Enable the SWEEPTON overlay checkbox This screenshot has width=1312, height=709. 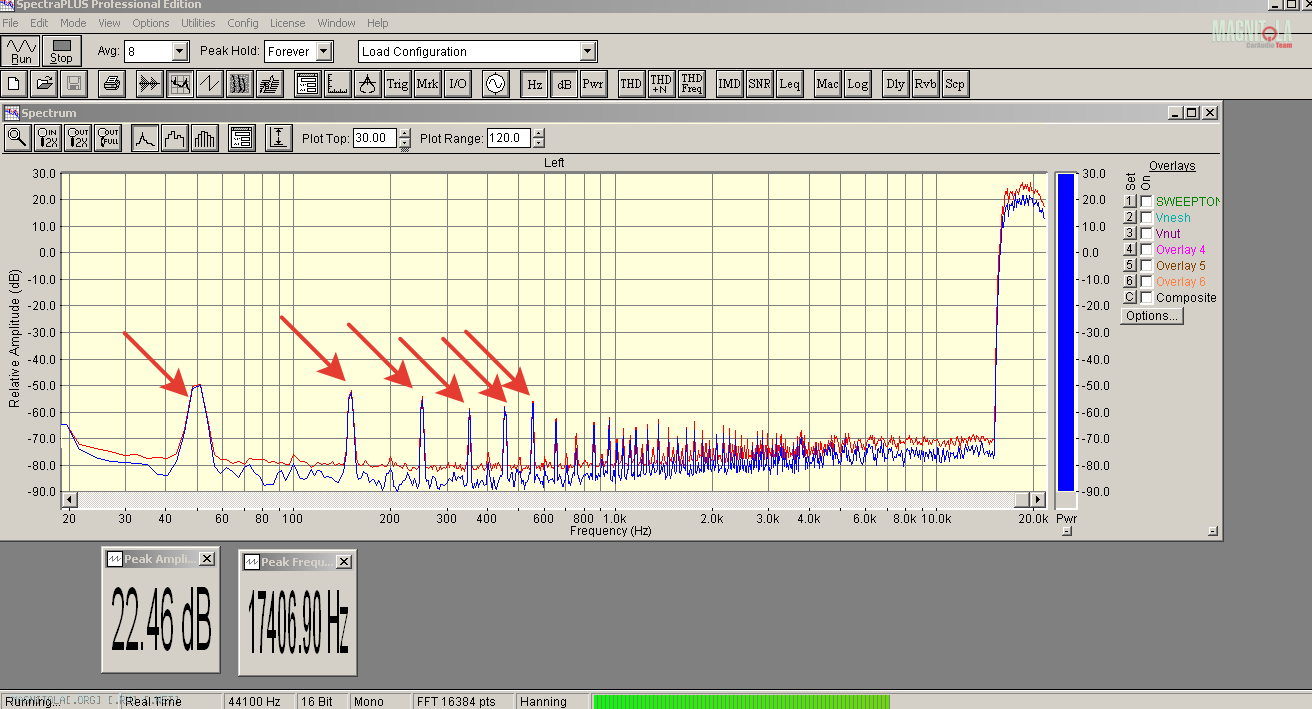click(1146, 202)
